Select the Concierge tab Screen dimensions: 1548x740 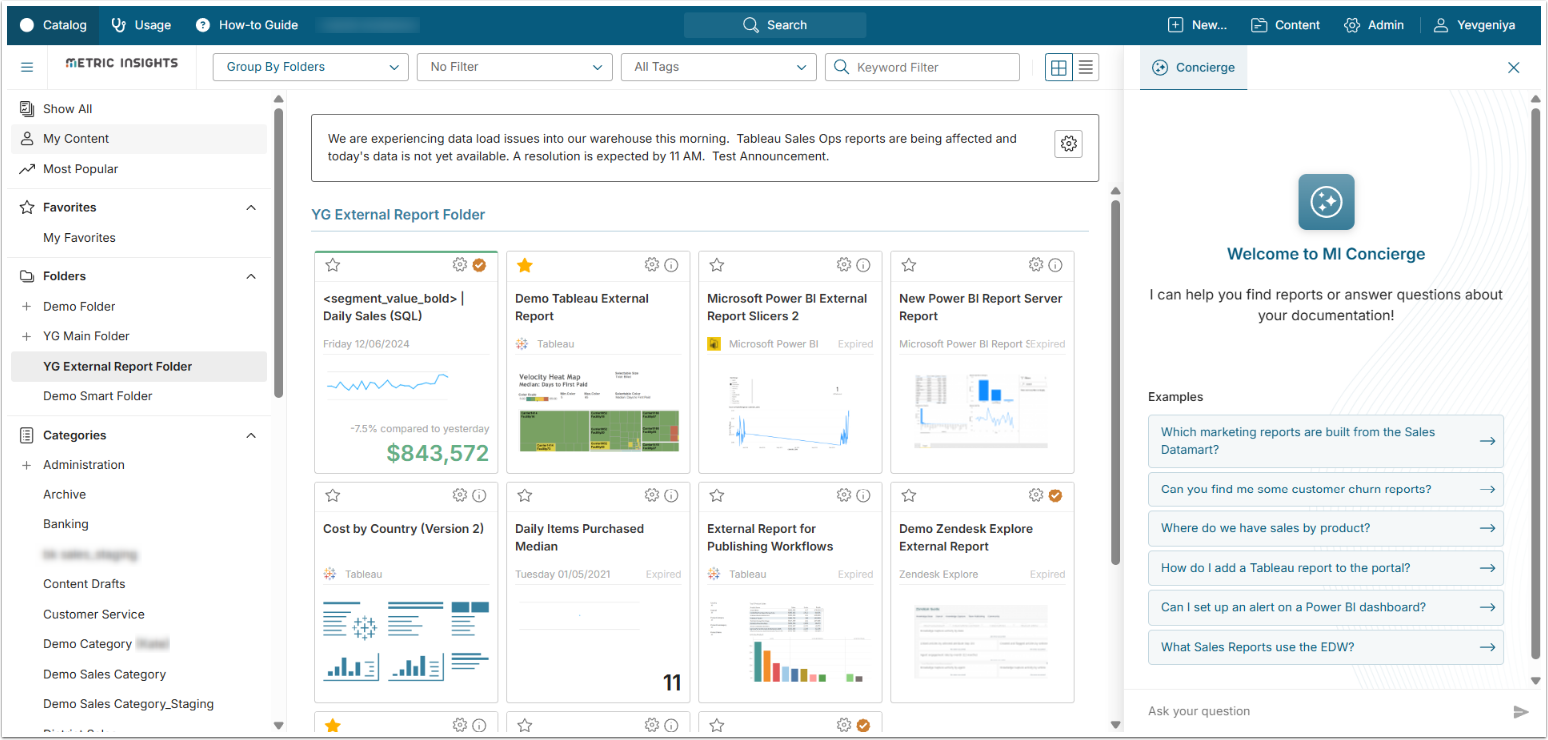coord(1194,67)
